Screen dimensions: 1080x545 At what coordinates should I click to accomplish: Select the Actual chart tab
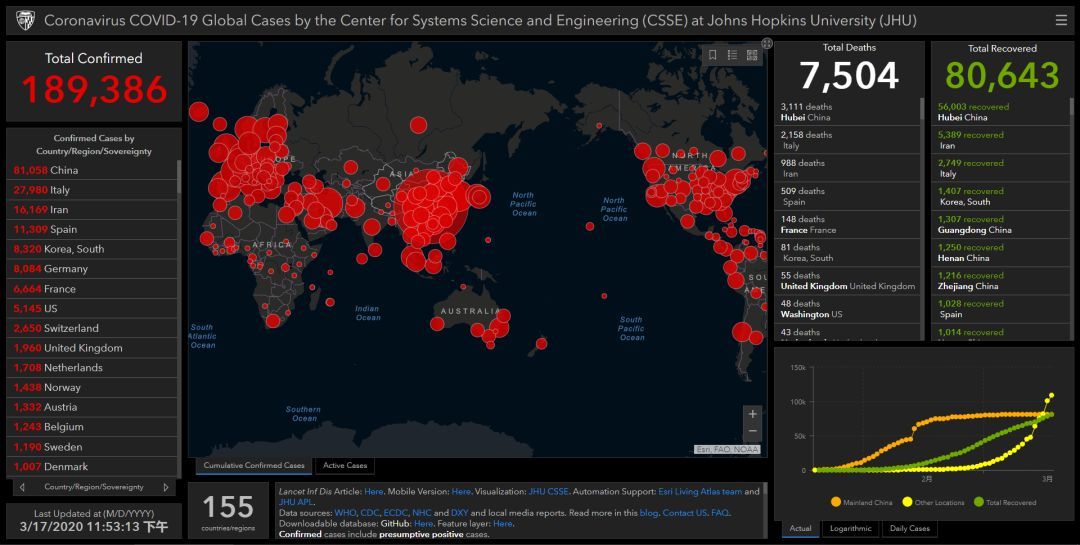(x=800, y=528)
